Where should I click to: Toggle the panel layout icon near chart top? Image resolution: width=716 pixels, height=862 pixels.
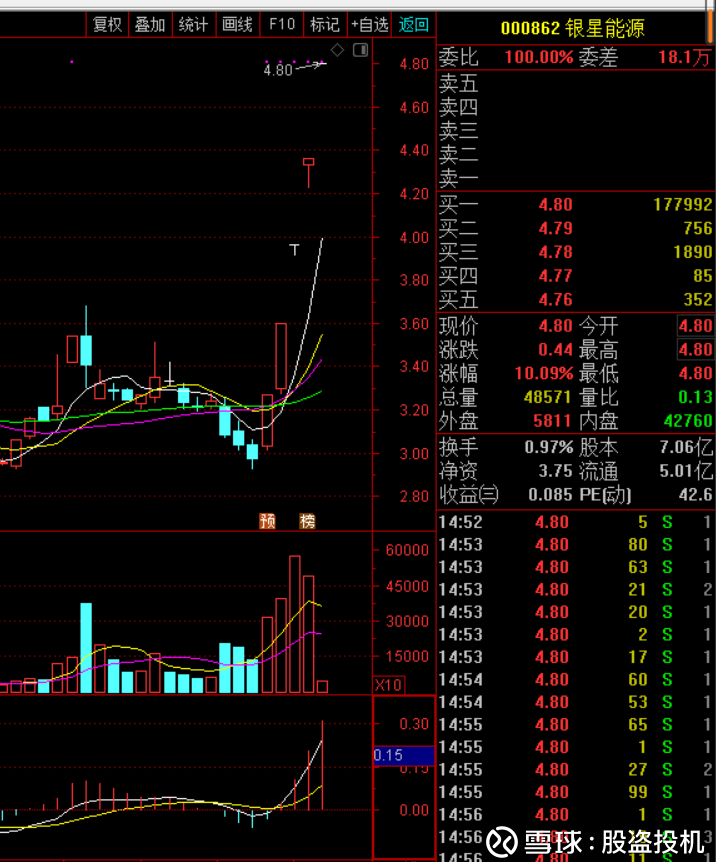pos(361,50)
